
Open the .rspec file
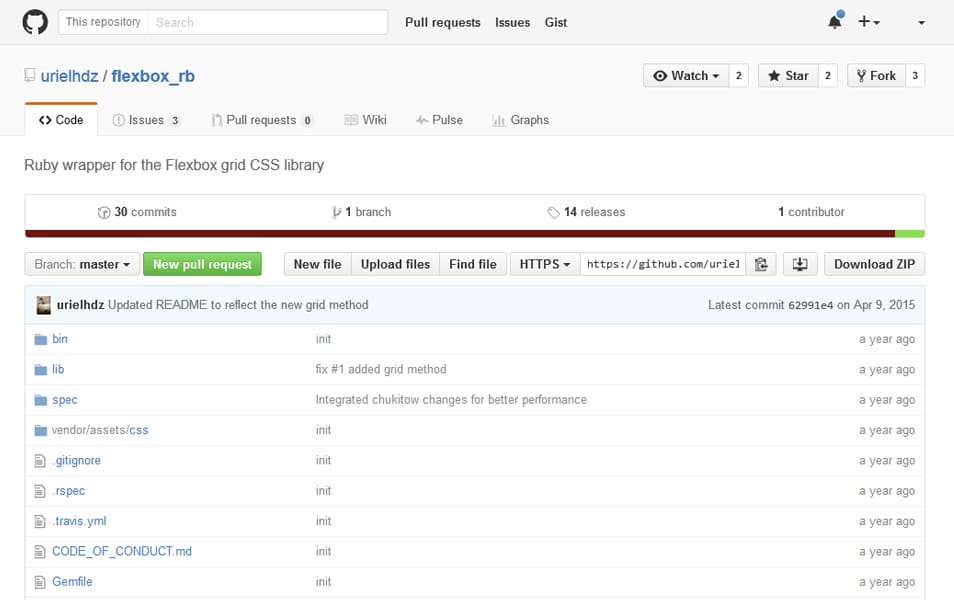68,491
